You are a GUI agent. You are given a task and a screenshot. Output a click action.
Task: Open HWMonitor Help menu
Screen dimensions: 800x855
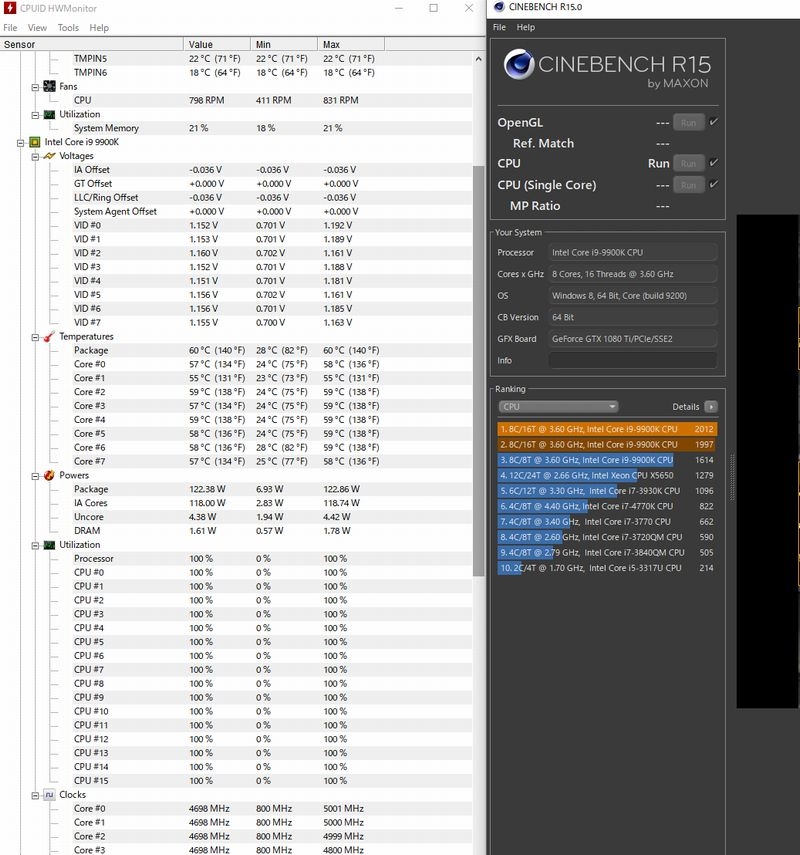[99, 27]
